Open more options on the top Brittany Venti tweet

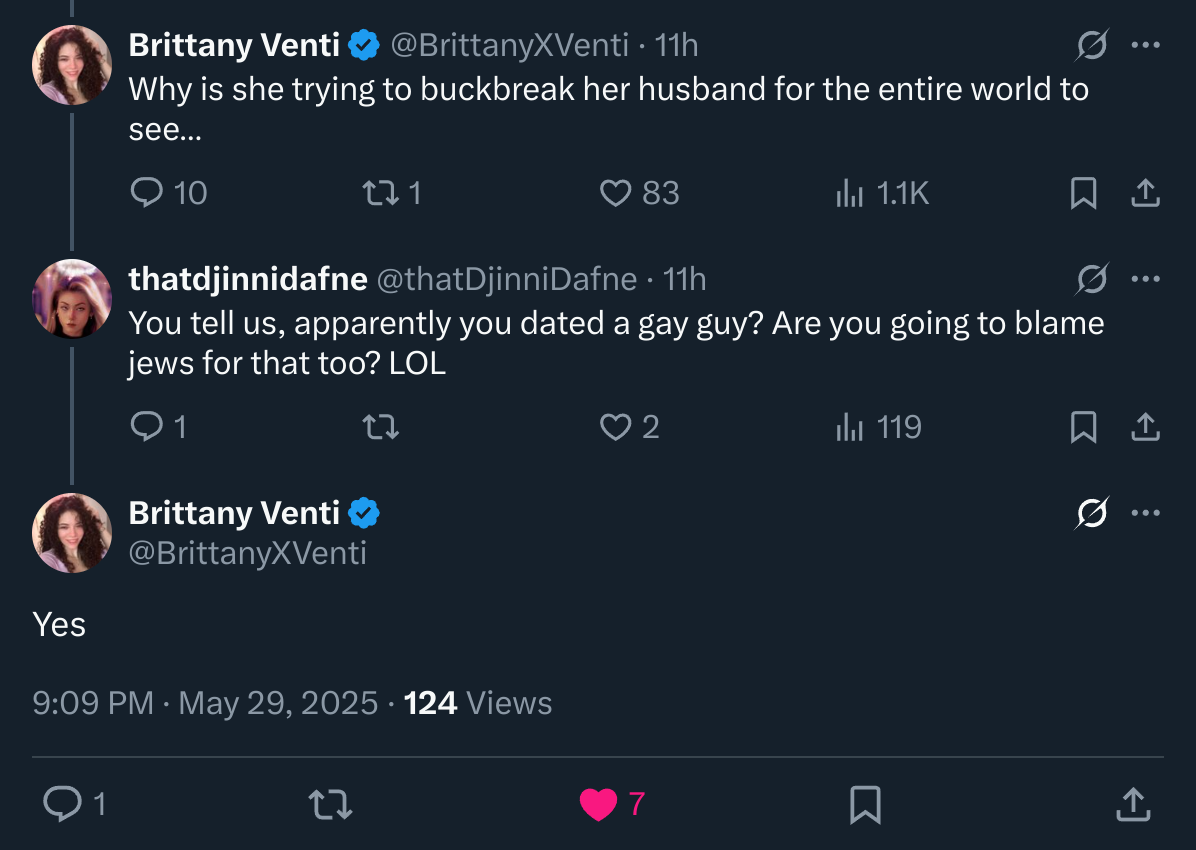pyautogui.click(x=1145, y=45)
